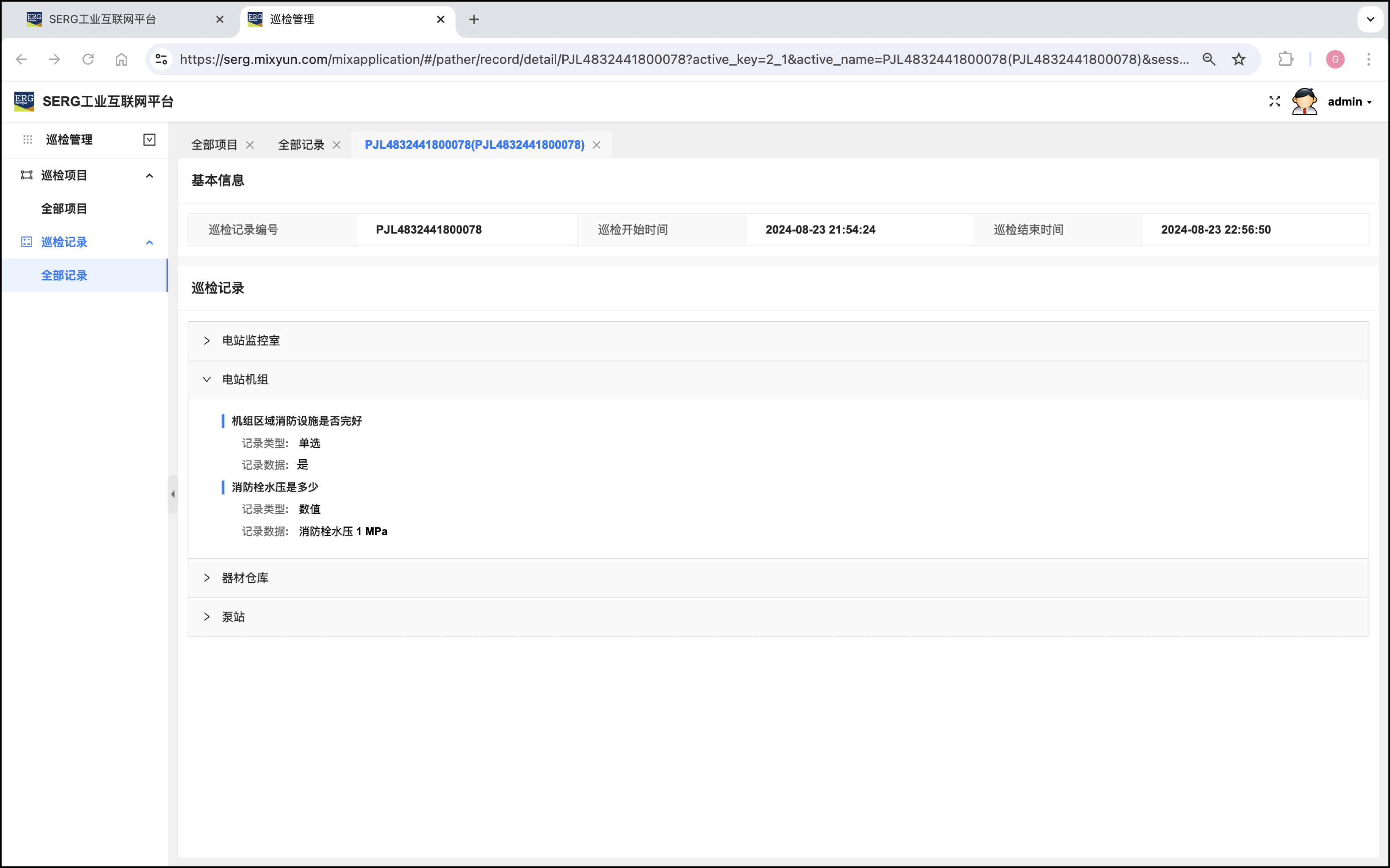Click the browser zoom magnifier icon

coord(1209,59)
